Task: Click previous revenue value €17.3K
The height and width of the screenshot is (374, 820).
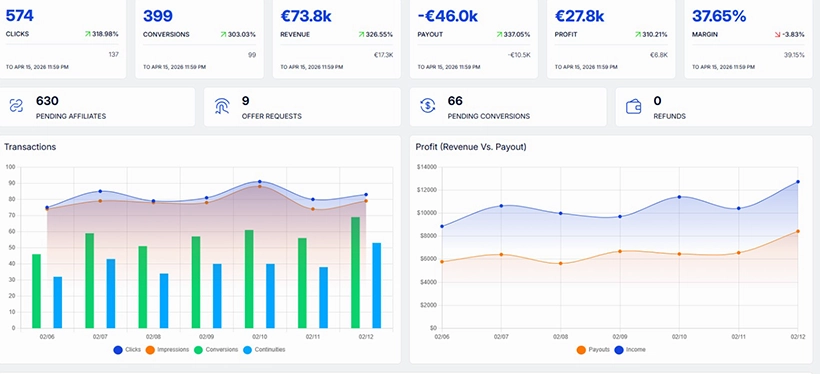Action: (x=383, y=54)
